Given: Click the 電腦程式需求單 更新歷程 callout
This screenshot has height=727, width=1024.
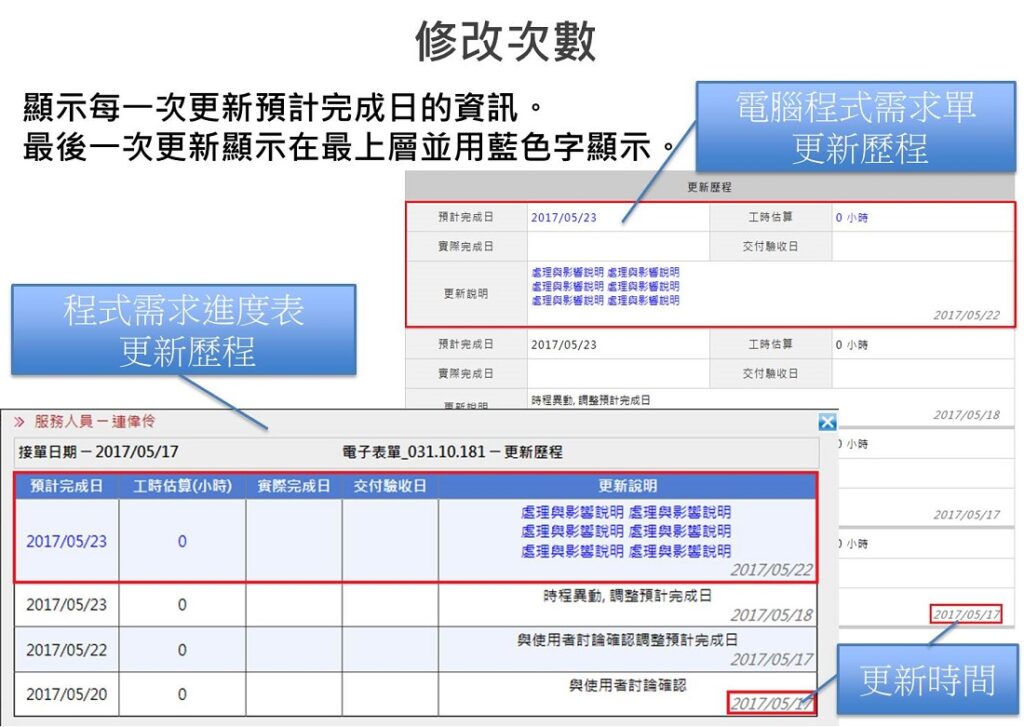Looking at the screenshot, I should click(855, 127).
